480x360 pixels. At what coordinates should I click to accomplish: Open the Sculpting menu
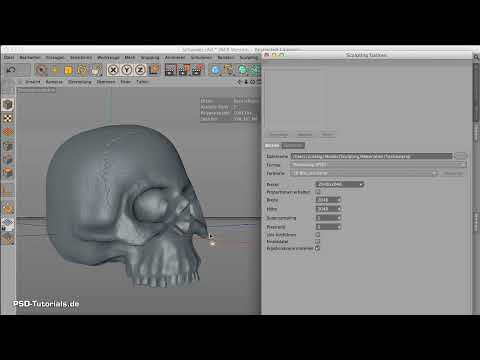(x=249, y=58)
